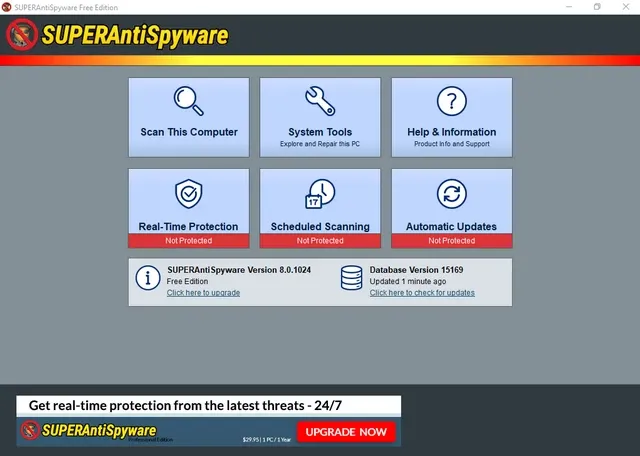Click the calendar clock Scheduled Scanning icon

point(320,194)
